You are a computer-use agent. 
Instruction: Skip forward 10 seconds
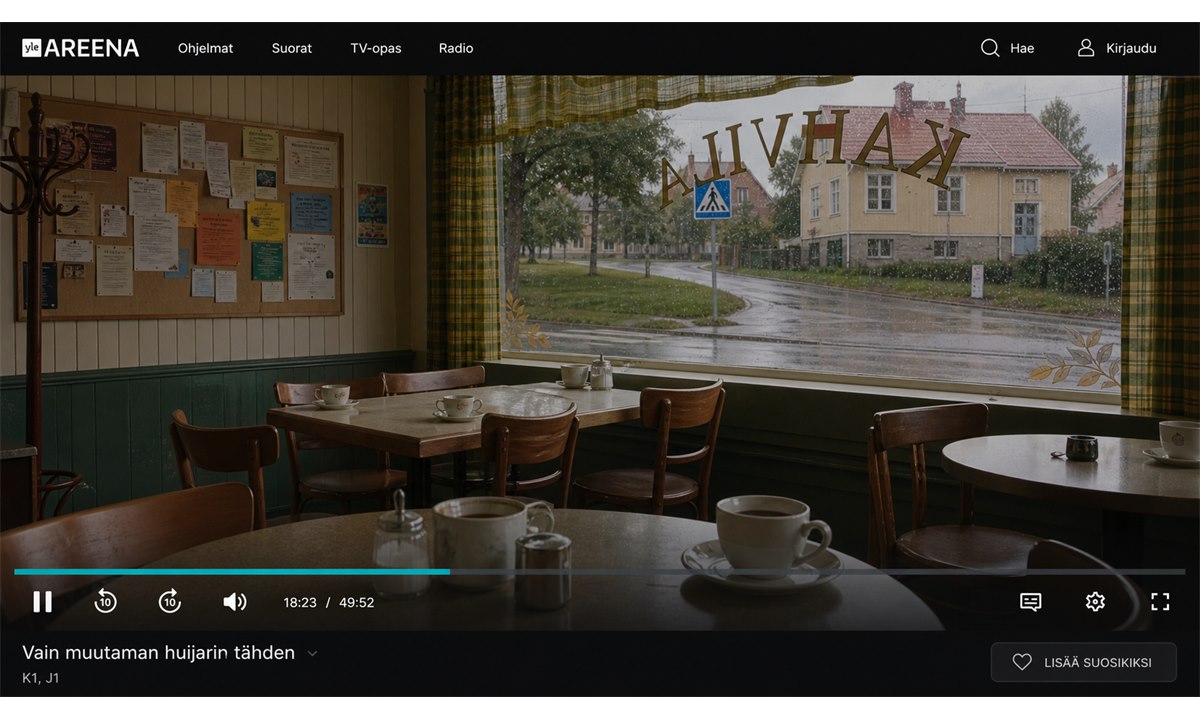tap(170, 601)
